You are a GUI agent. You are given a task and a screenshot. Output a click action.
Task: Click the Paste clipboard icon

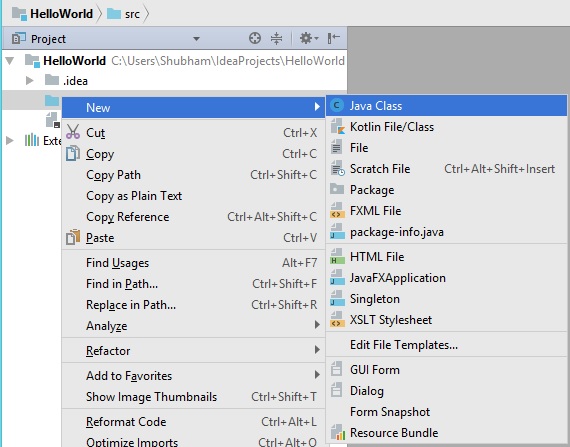(x=73, y=238)
